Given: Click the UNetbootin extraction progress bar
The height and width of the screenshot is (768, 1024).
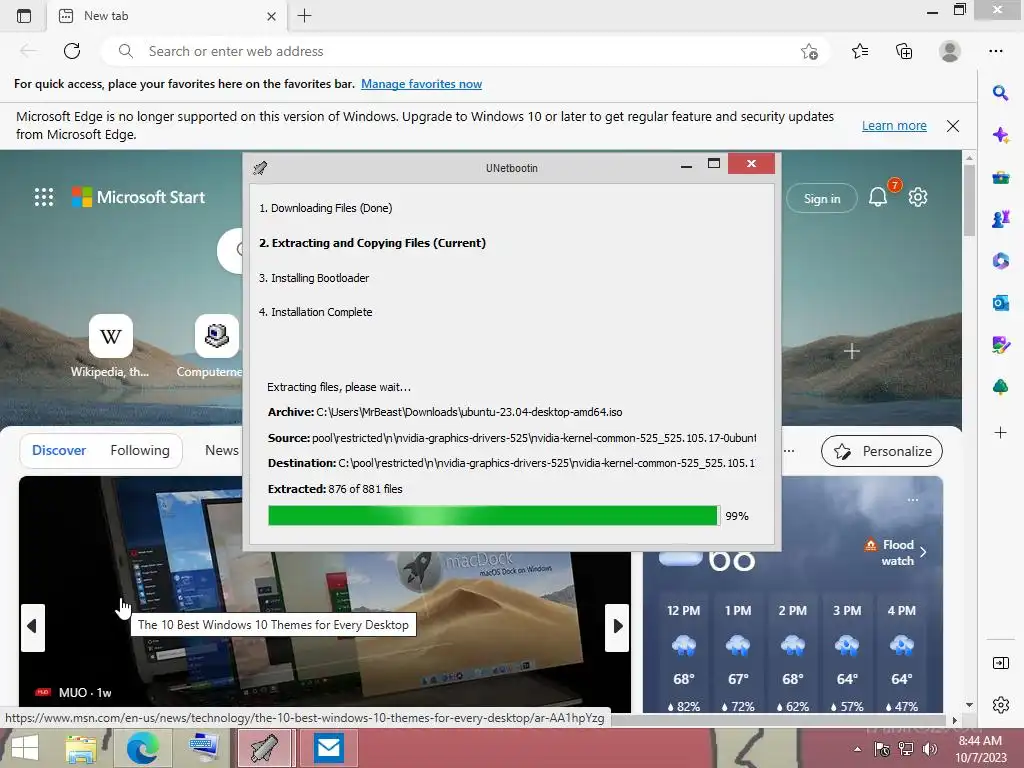Looking at the screenshot, I should coord(494,516).
